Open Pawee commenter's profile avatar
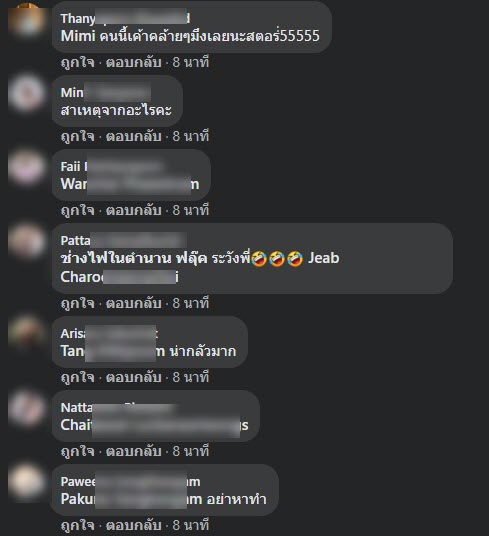 (26, 482)
